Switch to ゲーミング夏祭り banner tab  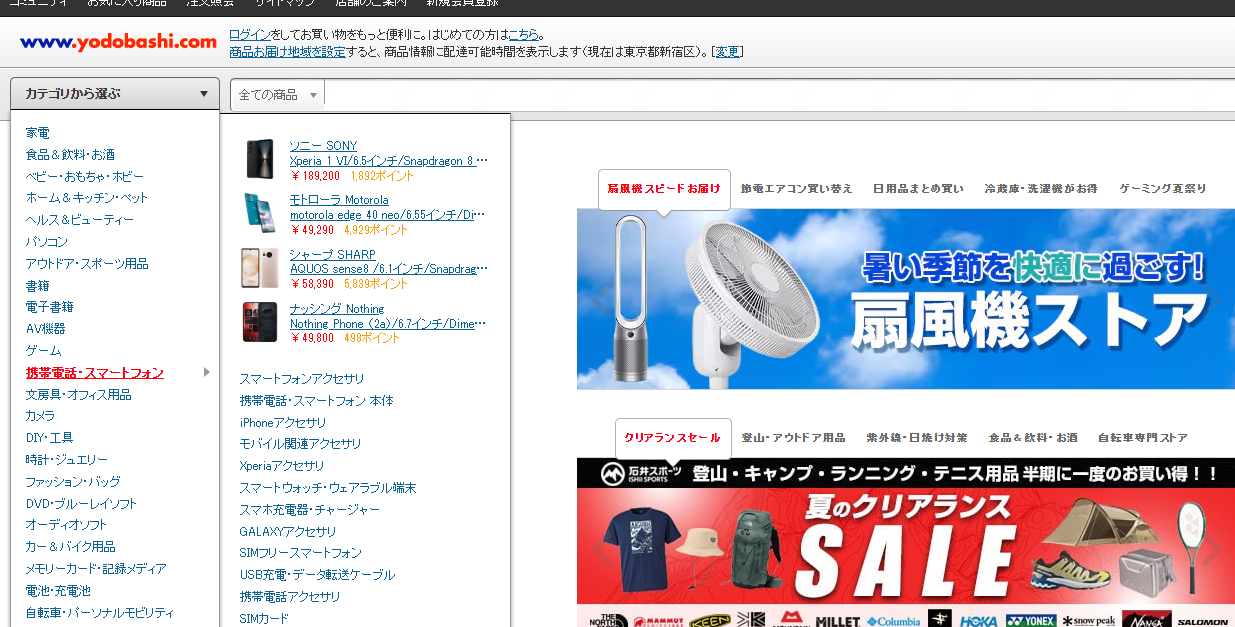1162,188
